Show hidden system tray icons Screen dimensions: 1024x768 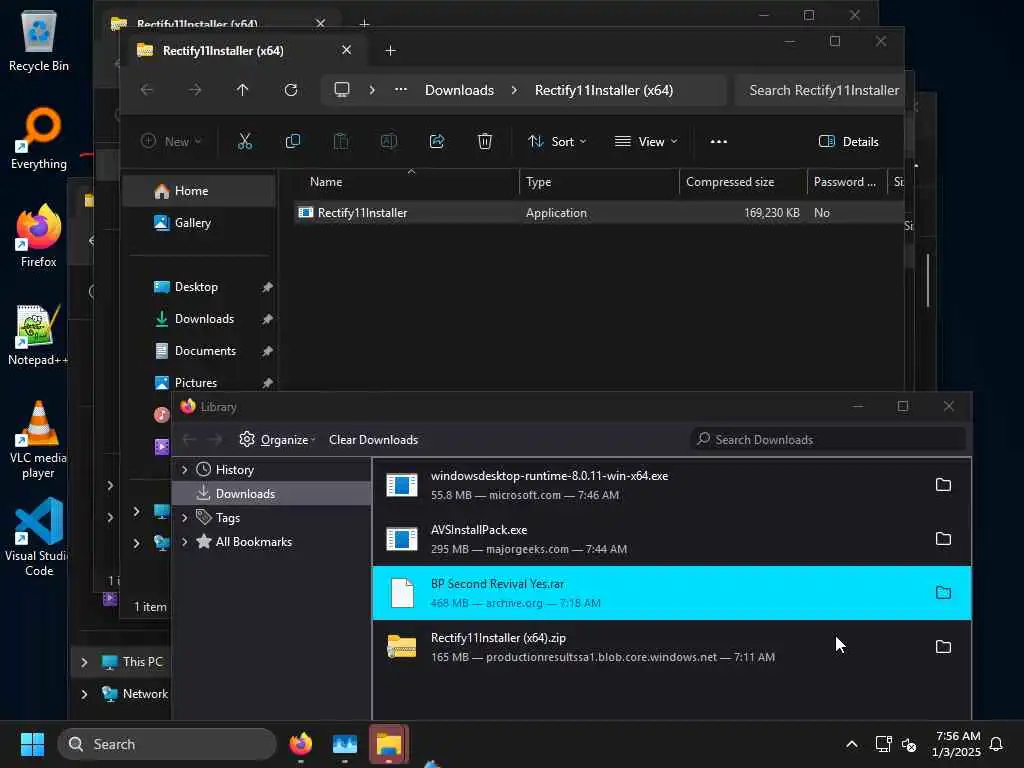click(852, 744)
